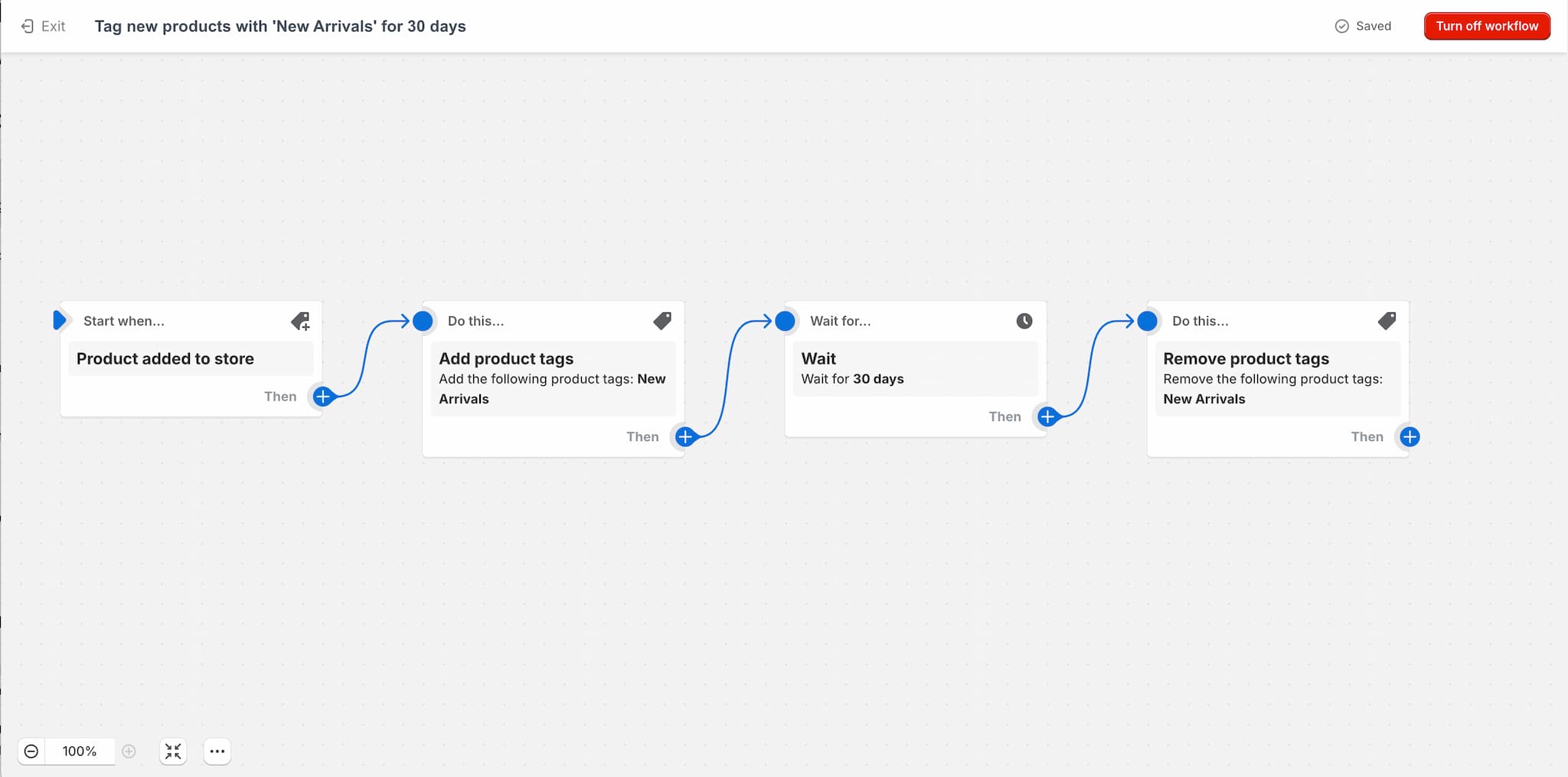Open the more options ellipsis menu
1568x777 pixels.
217,752
